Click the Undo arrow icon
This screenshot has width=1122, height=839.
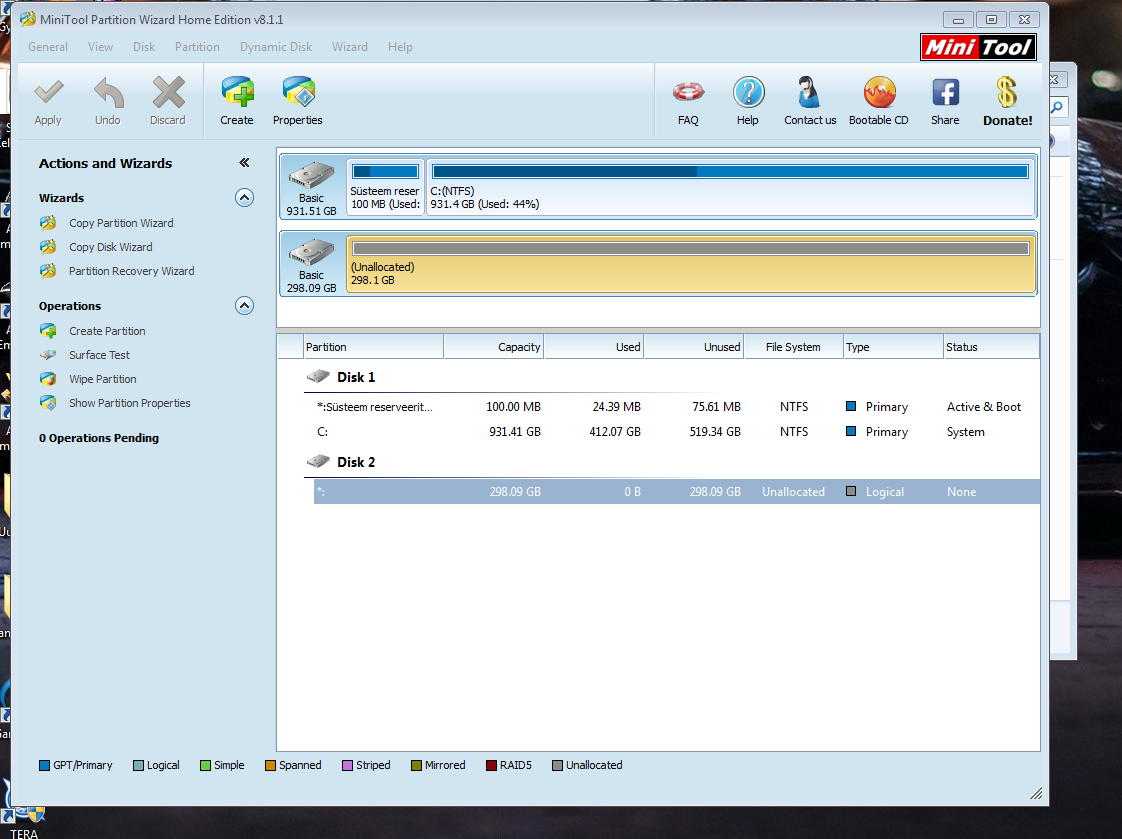(108, 92)
